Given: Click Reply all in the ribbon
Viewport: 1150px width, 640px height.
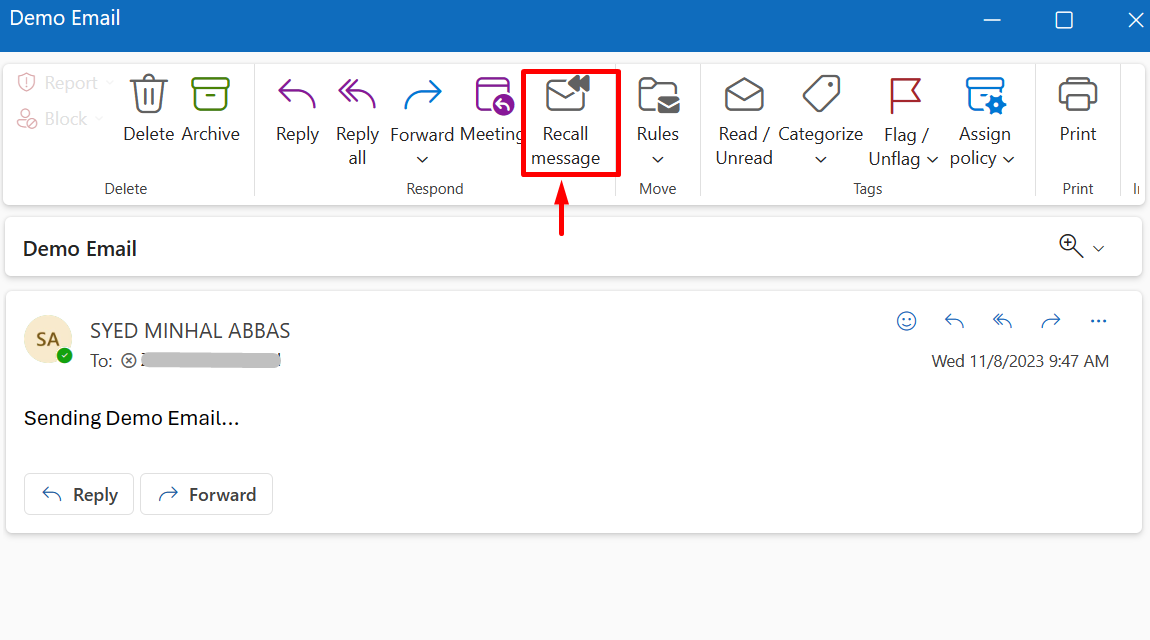Looking at the screenshot, I should pos(357,95).
